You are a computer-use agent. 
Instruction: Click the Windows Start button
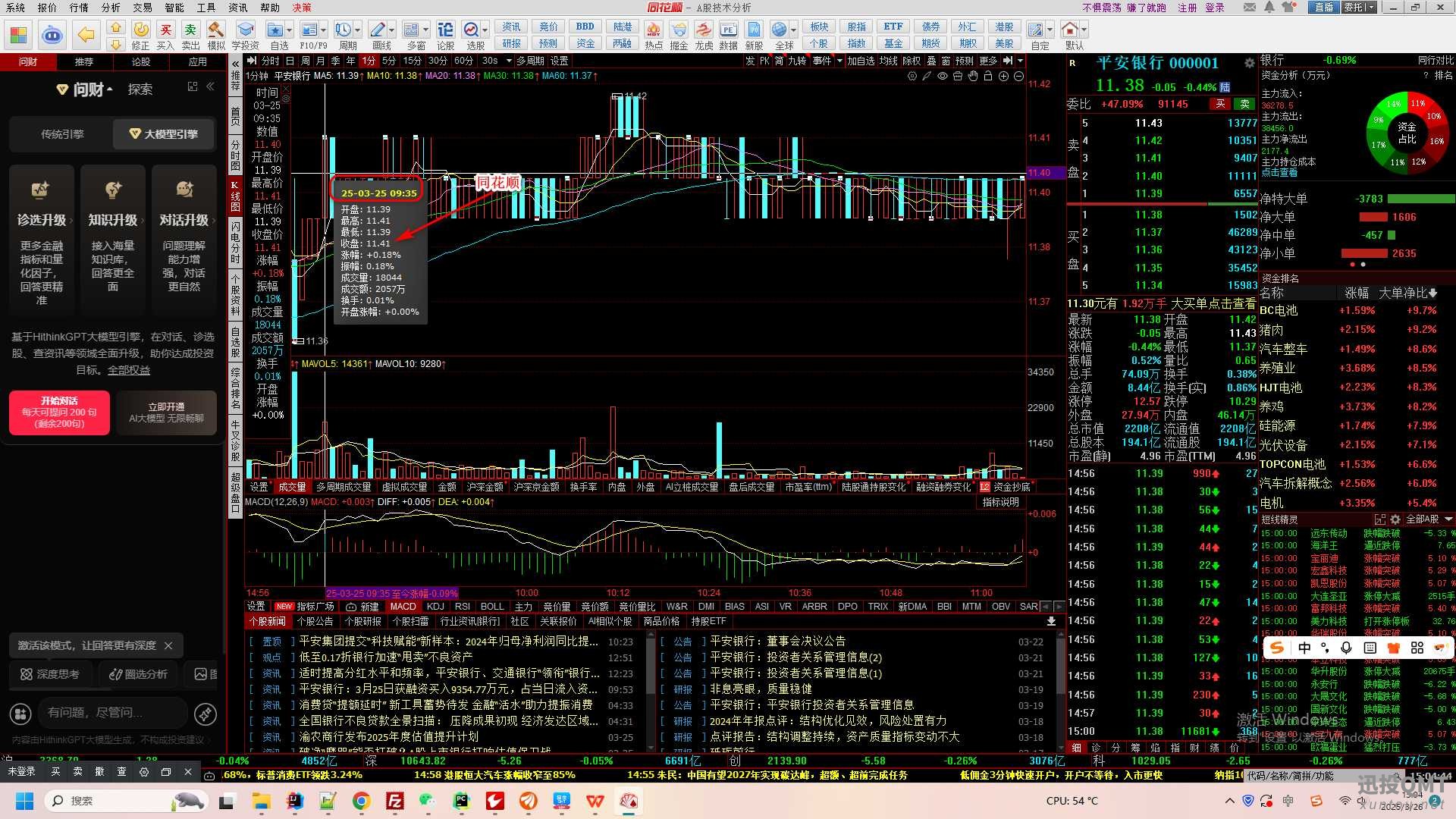click(24, 801)
